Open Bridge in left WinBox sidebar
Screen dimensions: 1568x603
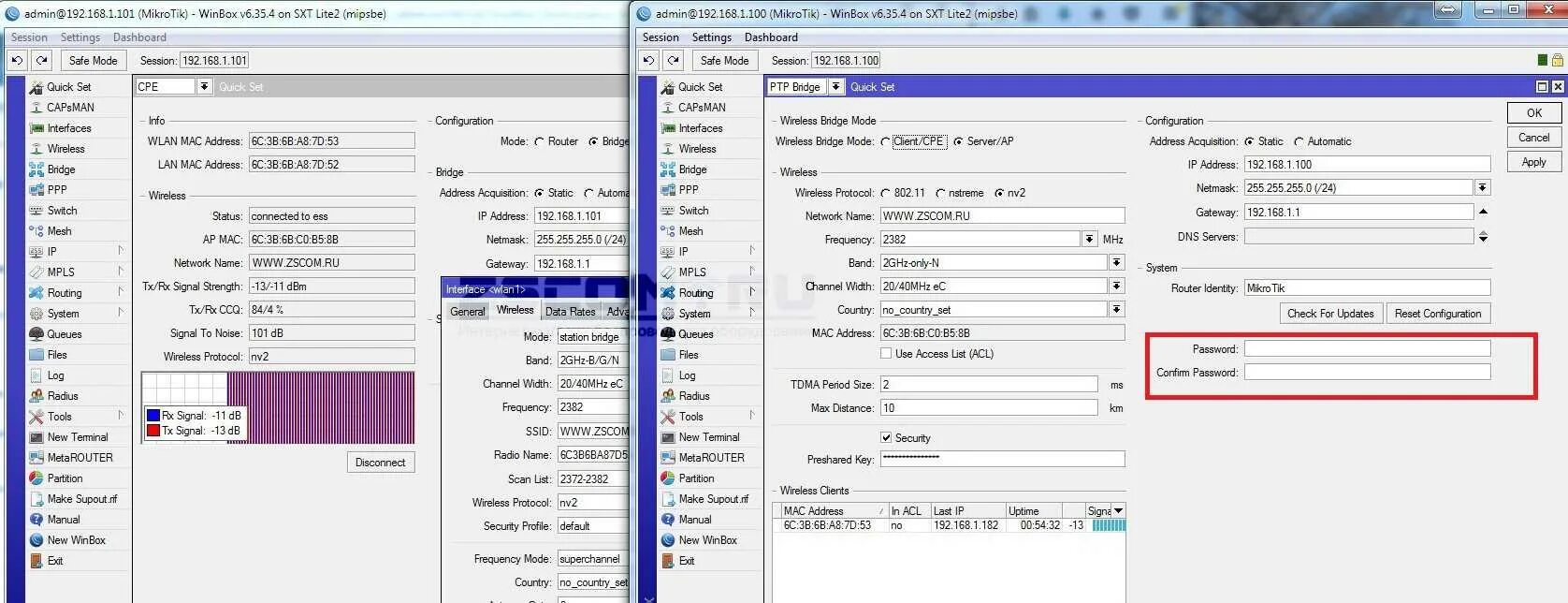click(62, 169)
